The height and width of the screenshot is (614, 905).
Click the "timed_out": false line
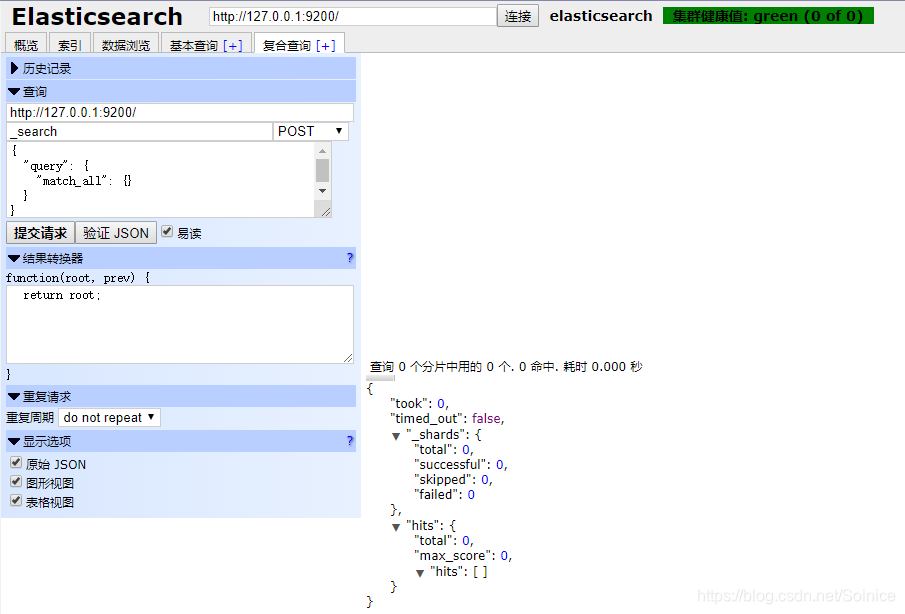tap(447, 418)
